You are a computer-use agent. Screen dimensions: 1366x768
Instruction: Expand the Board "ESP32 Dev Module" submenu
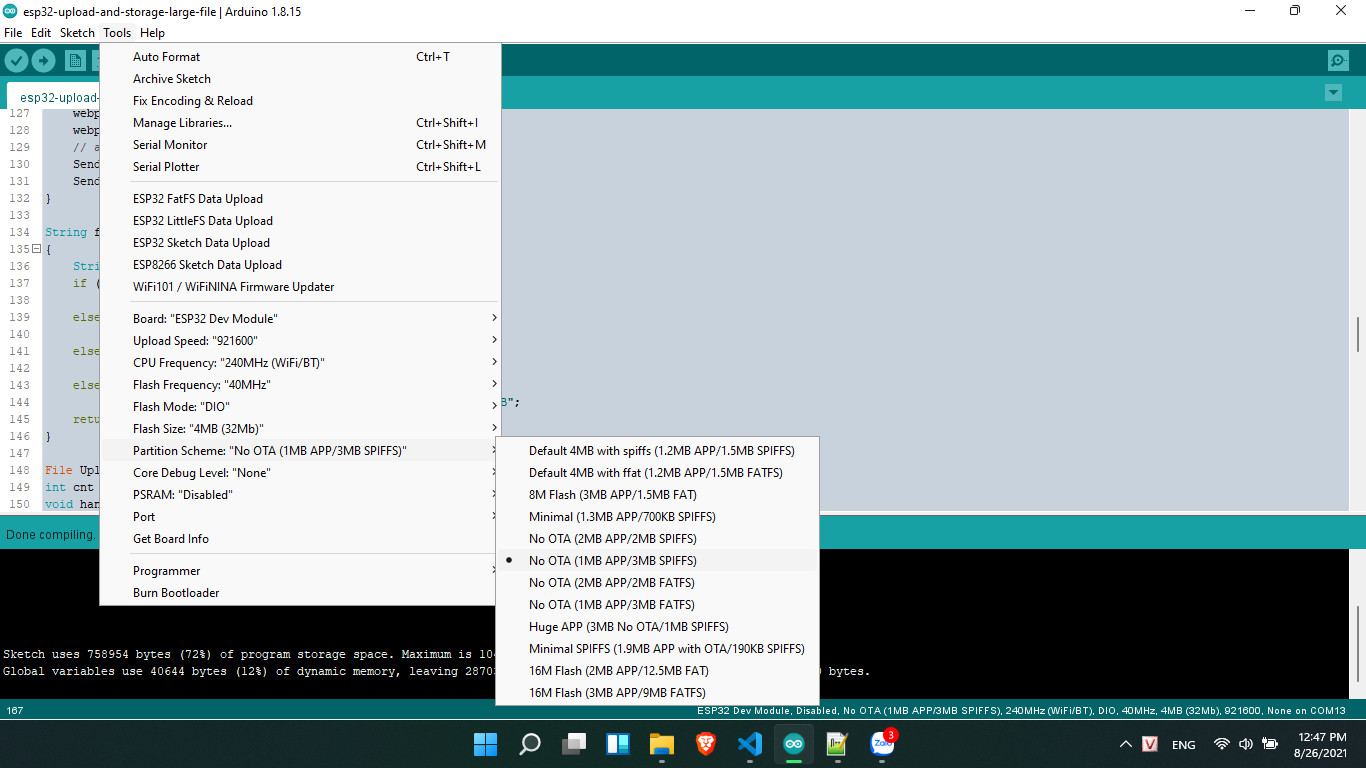(x=300, y=319)
